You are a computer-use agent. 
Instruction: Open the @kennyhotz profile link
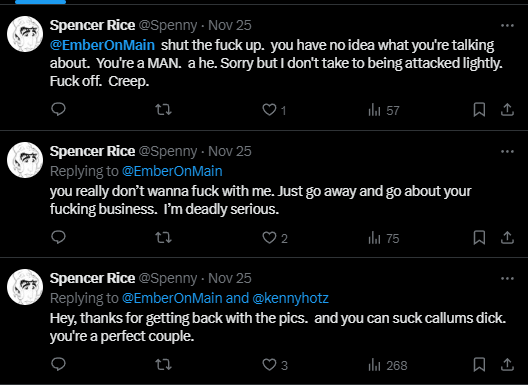pyautogui.click(x=290, y=298)
